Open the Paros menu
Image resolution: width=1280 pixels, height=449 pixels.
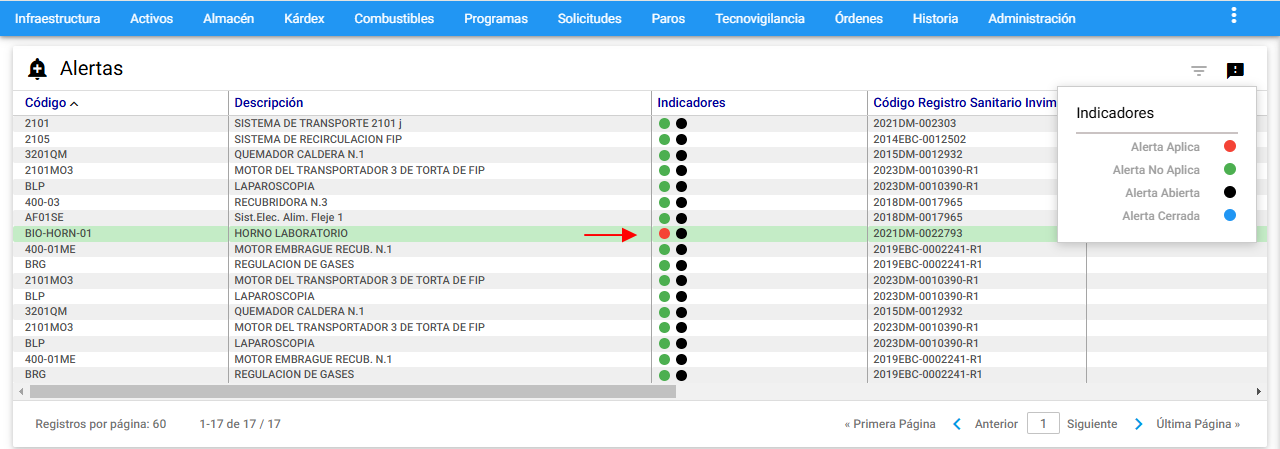pos(668,18)
